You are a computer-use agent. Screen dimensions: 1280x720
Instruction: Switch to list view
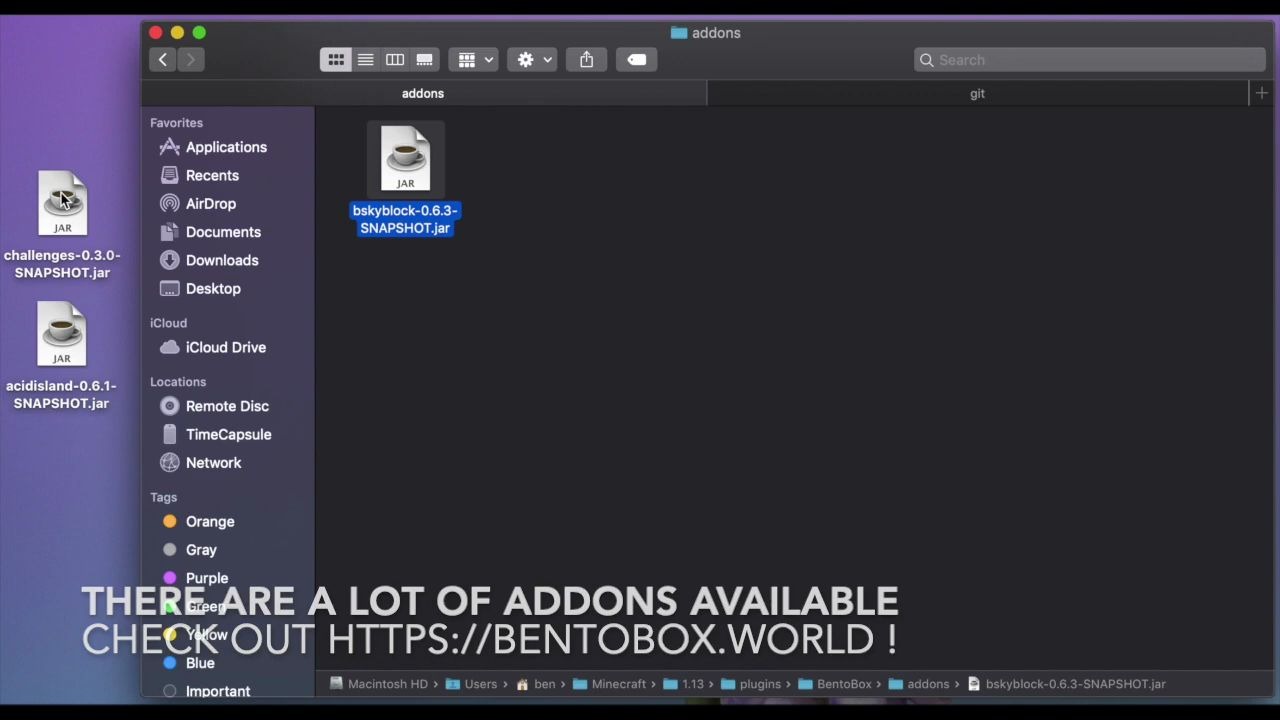[x=366, y=60]
